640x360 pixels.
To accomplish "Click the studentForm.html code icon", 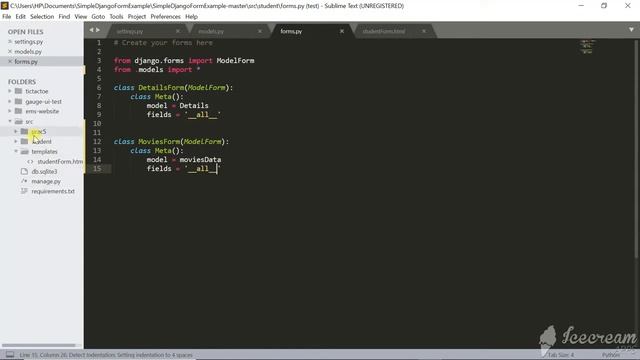I will 30,162.
